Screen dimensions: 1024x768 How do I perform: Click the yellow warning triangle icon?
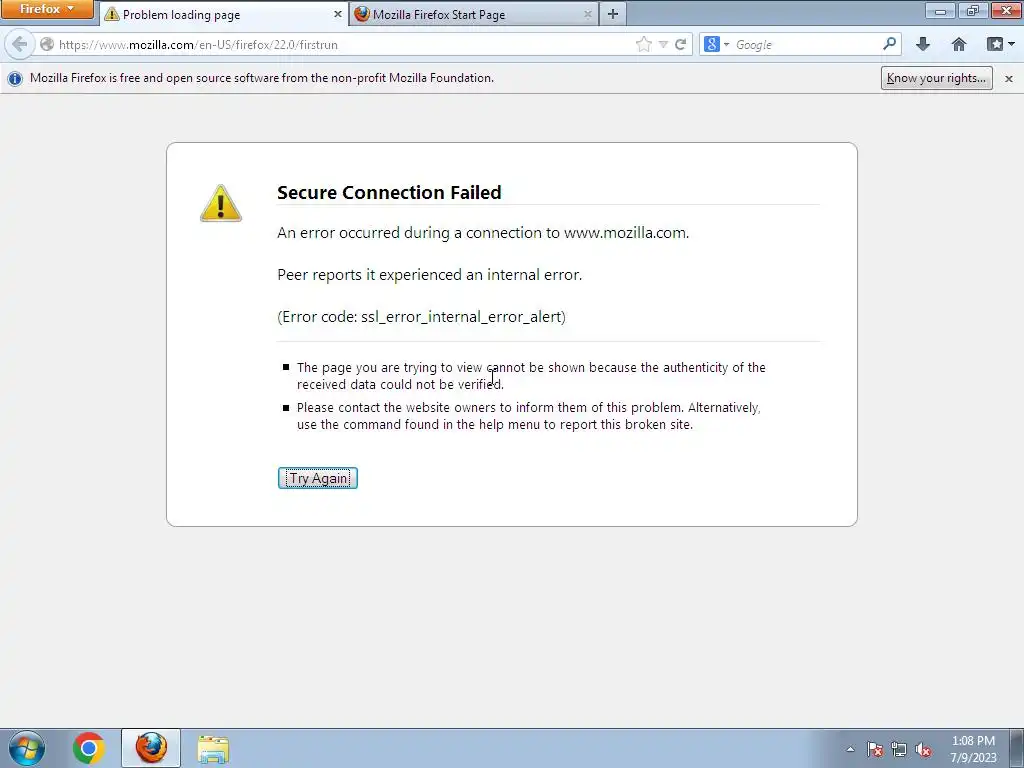(221, 203)
